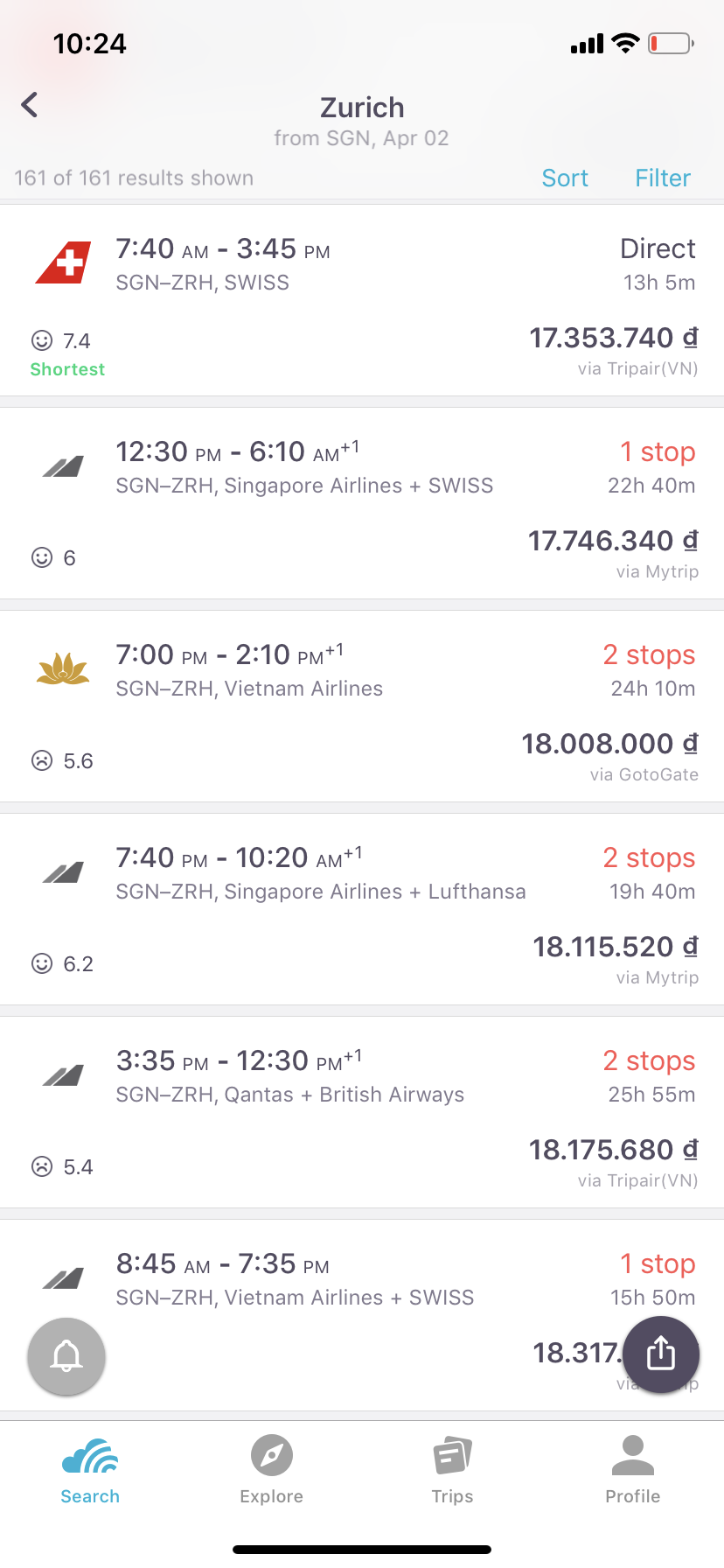The width and height of the screenshot is (724, 1568).
Task: Tap the price alert bell icon
Action: [66, 1356]
